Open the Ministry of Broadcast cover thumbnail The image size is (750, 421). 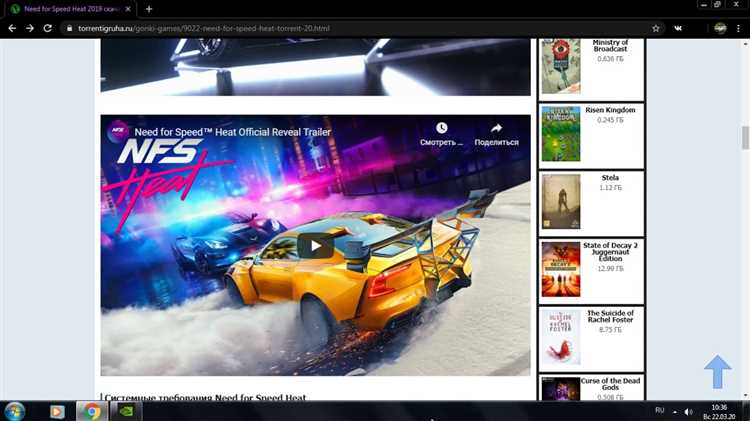(x=561, y=66)
